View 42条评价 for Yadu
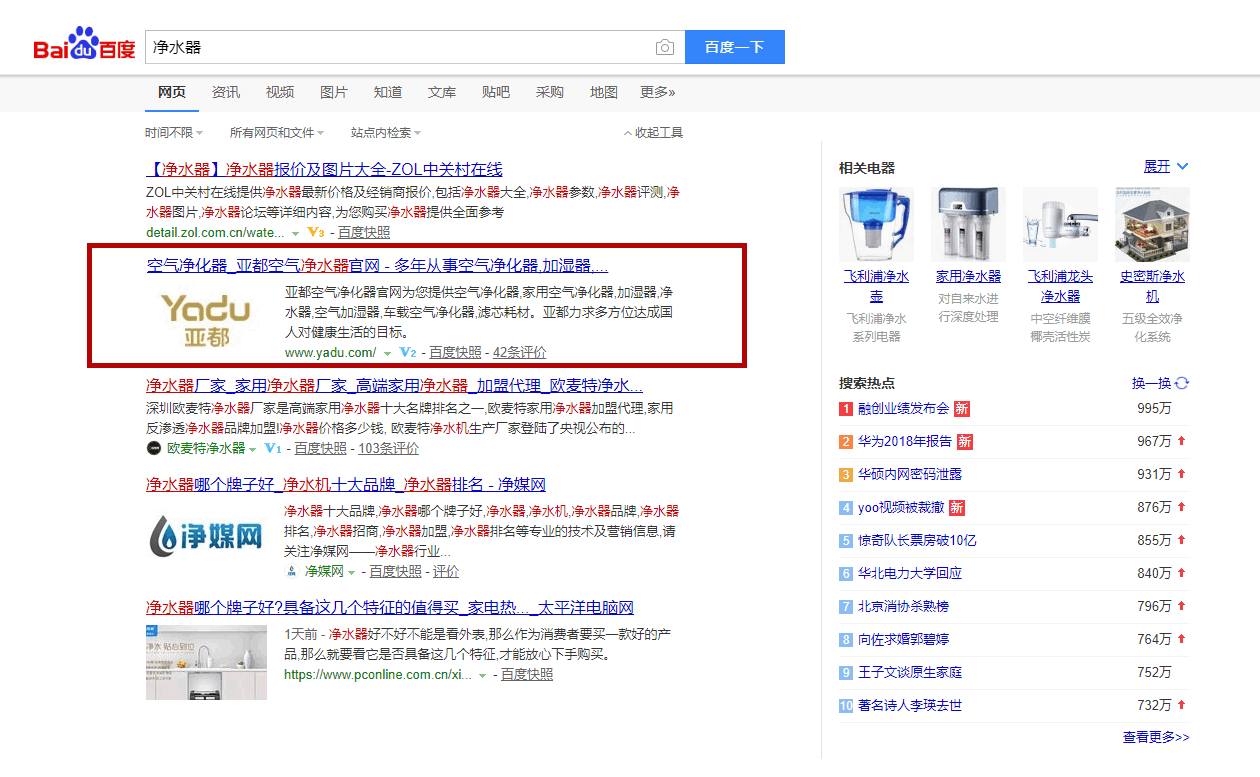The image size is (1260, 777). (x=520, y=352)
